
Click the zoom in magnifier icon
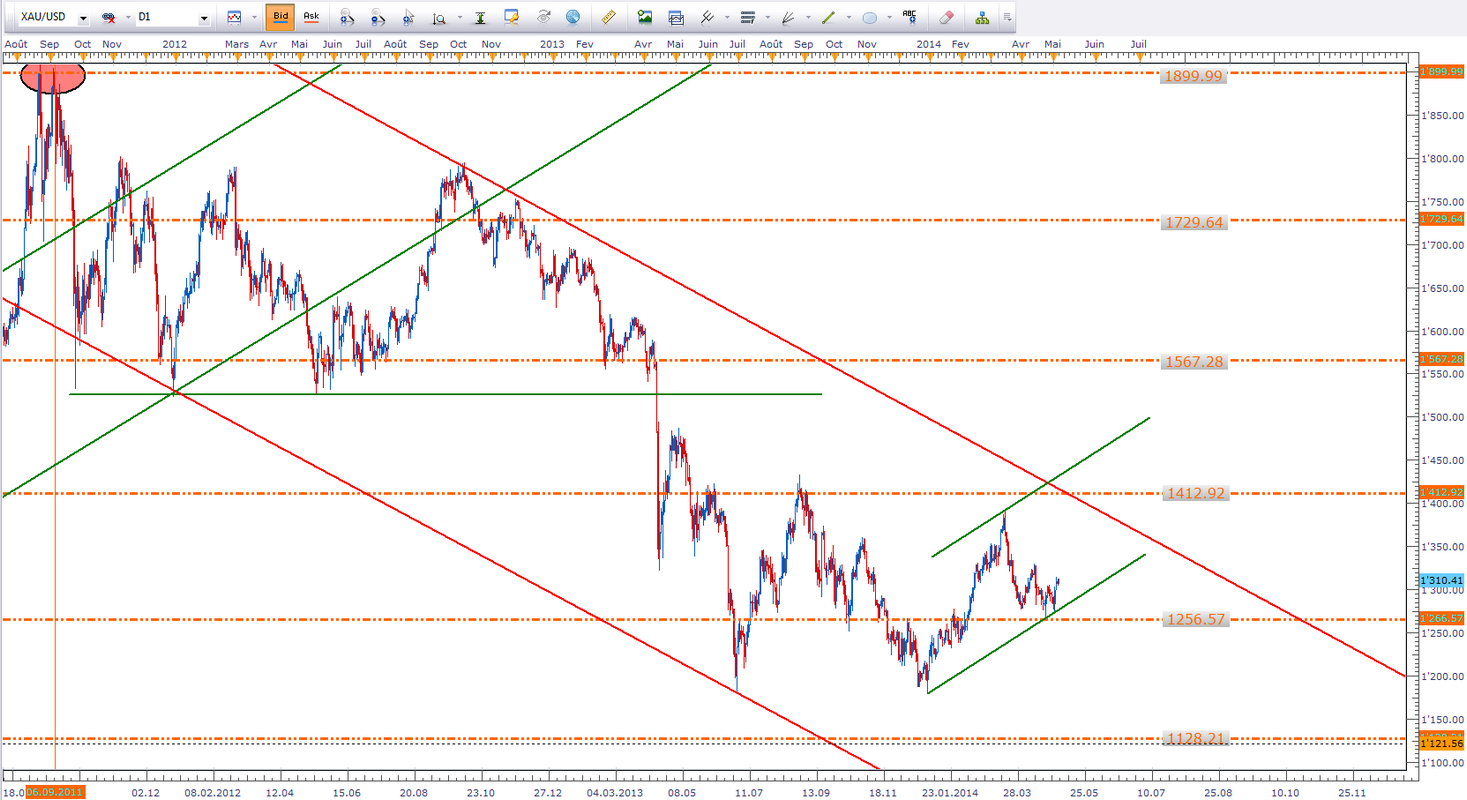click(x=346, y=17)
